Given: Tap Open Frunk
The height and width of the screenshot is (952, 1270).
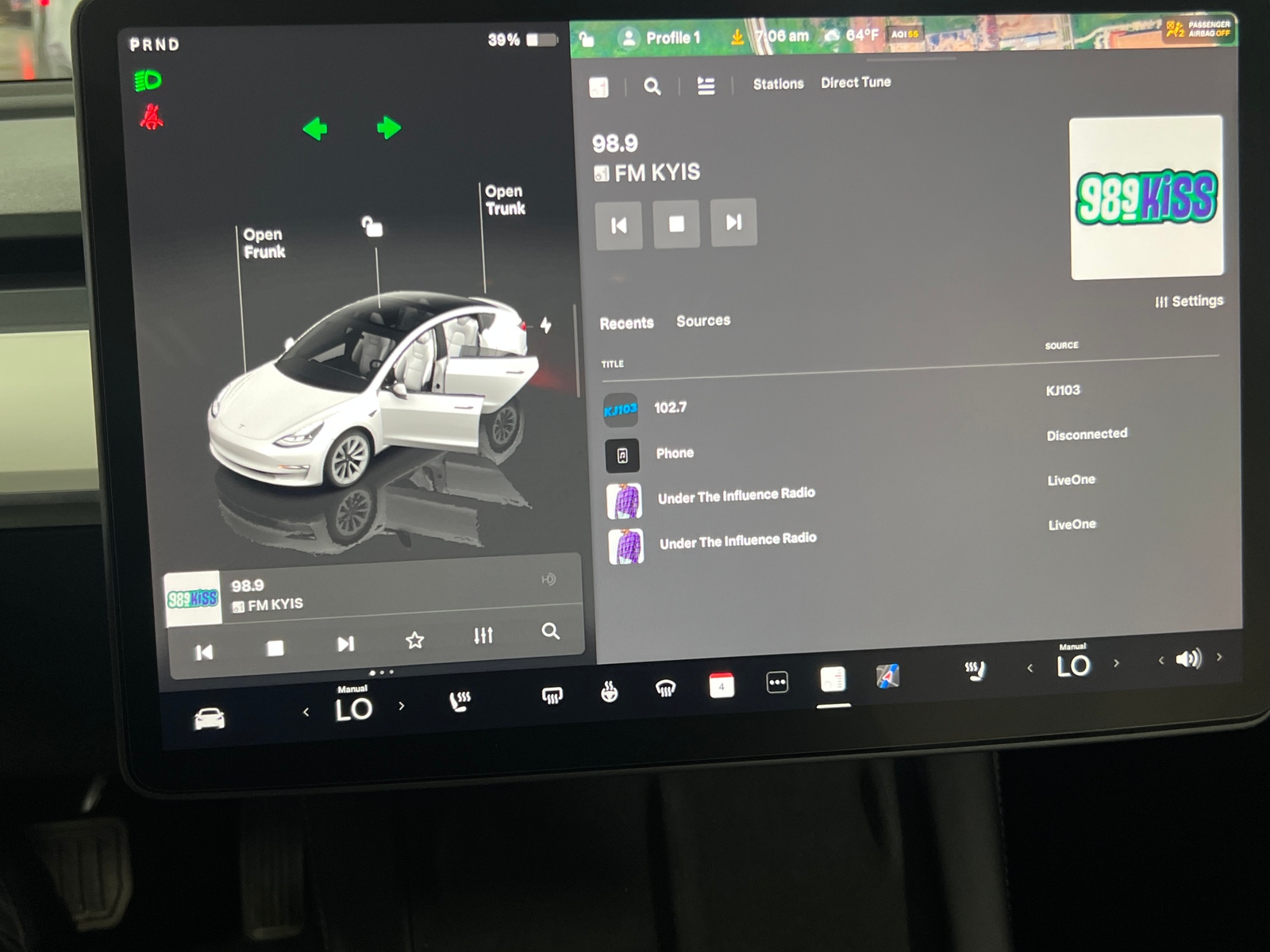Looking at the screenshot, I should pos(264,243).
